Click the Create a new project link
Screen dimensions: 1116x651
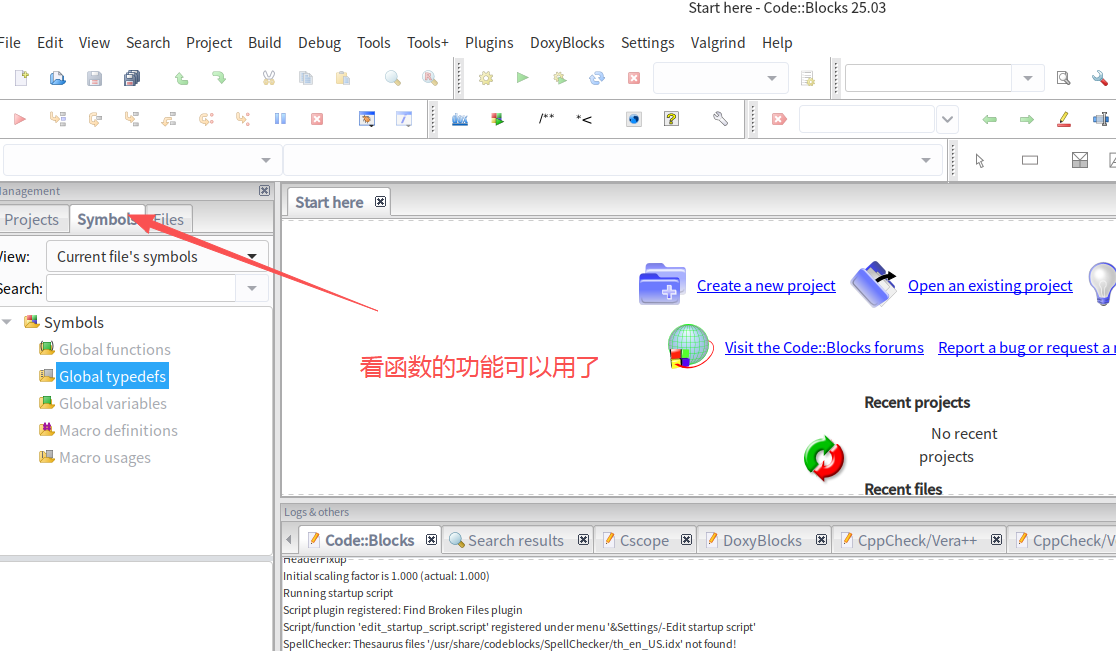766,285
